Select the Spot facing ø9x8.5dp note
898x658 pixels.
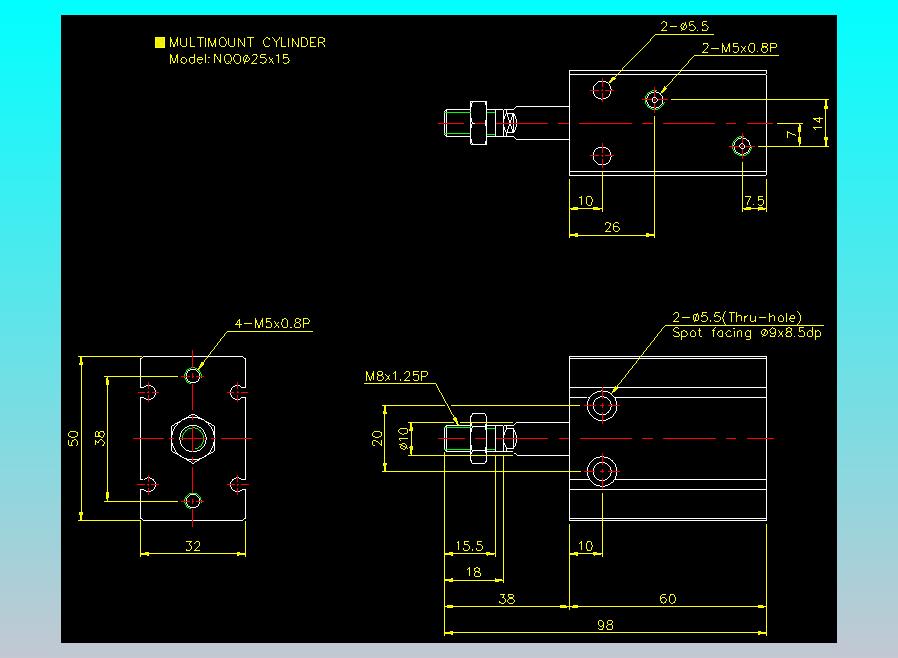click(747, 333)
